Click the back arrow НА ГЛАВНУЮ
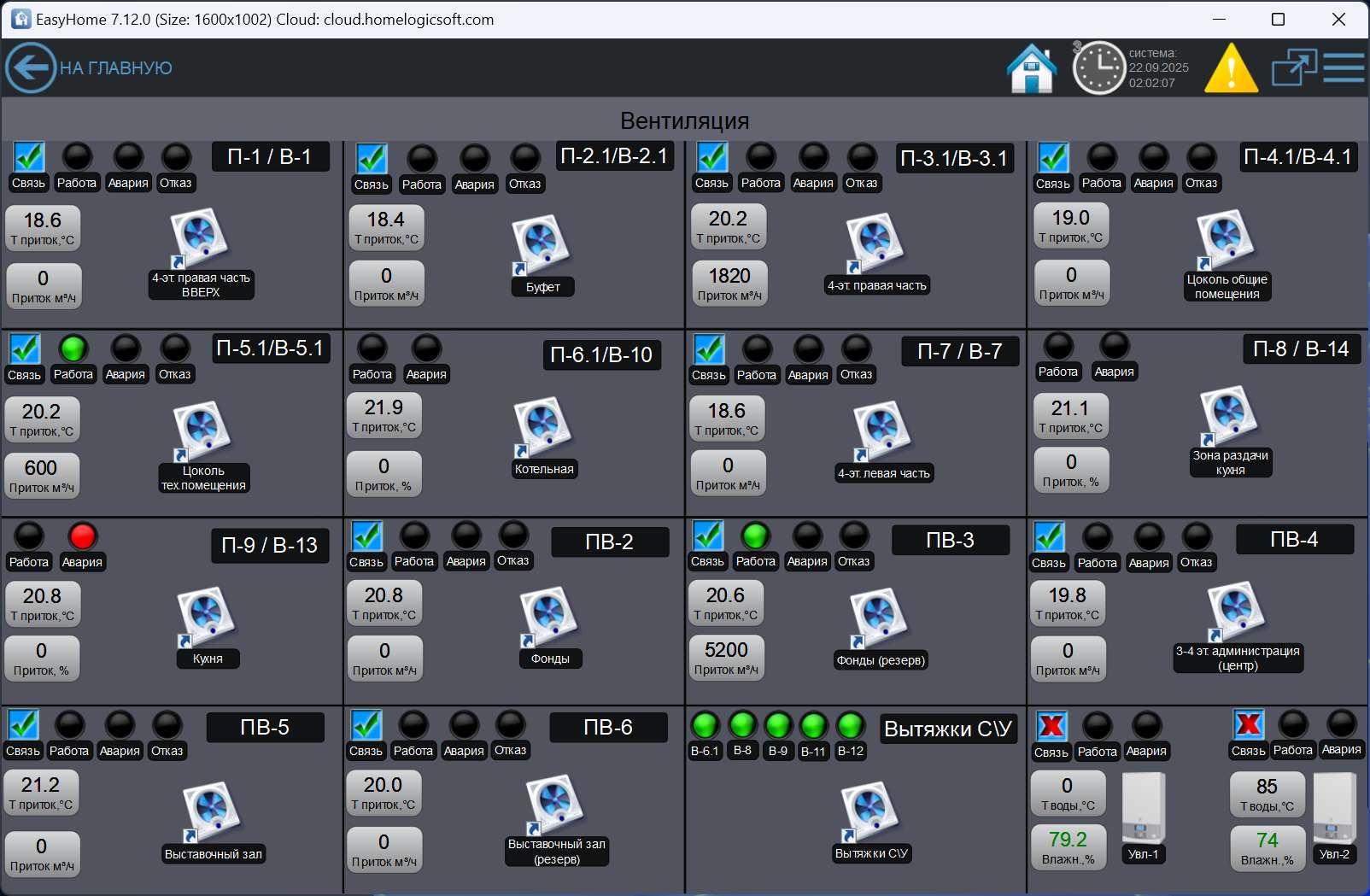The image size is (1370, 896). [31, 67]
